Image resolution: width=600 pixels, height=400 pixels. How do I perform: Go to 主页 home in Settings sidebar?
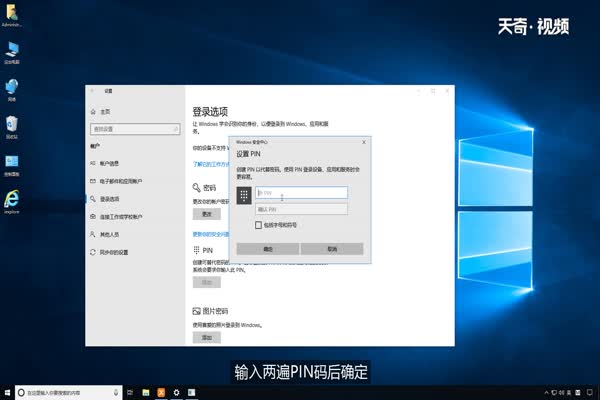click(x=101, y=112)
